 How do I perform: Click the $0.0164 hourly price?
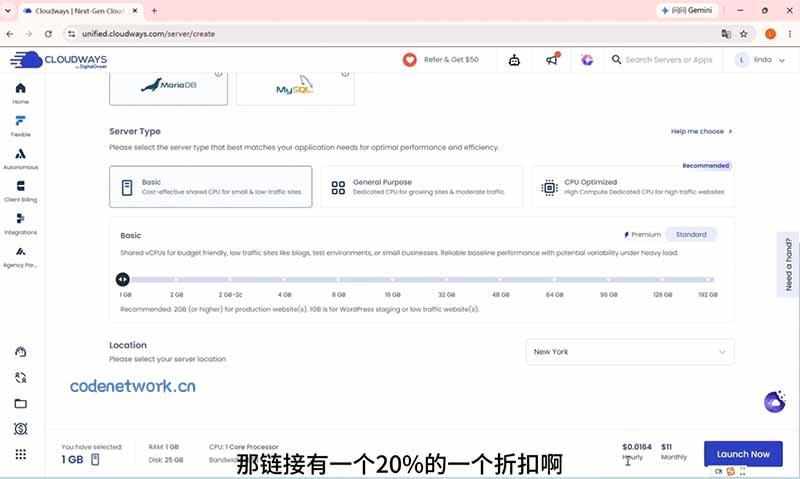637,447
